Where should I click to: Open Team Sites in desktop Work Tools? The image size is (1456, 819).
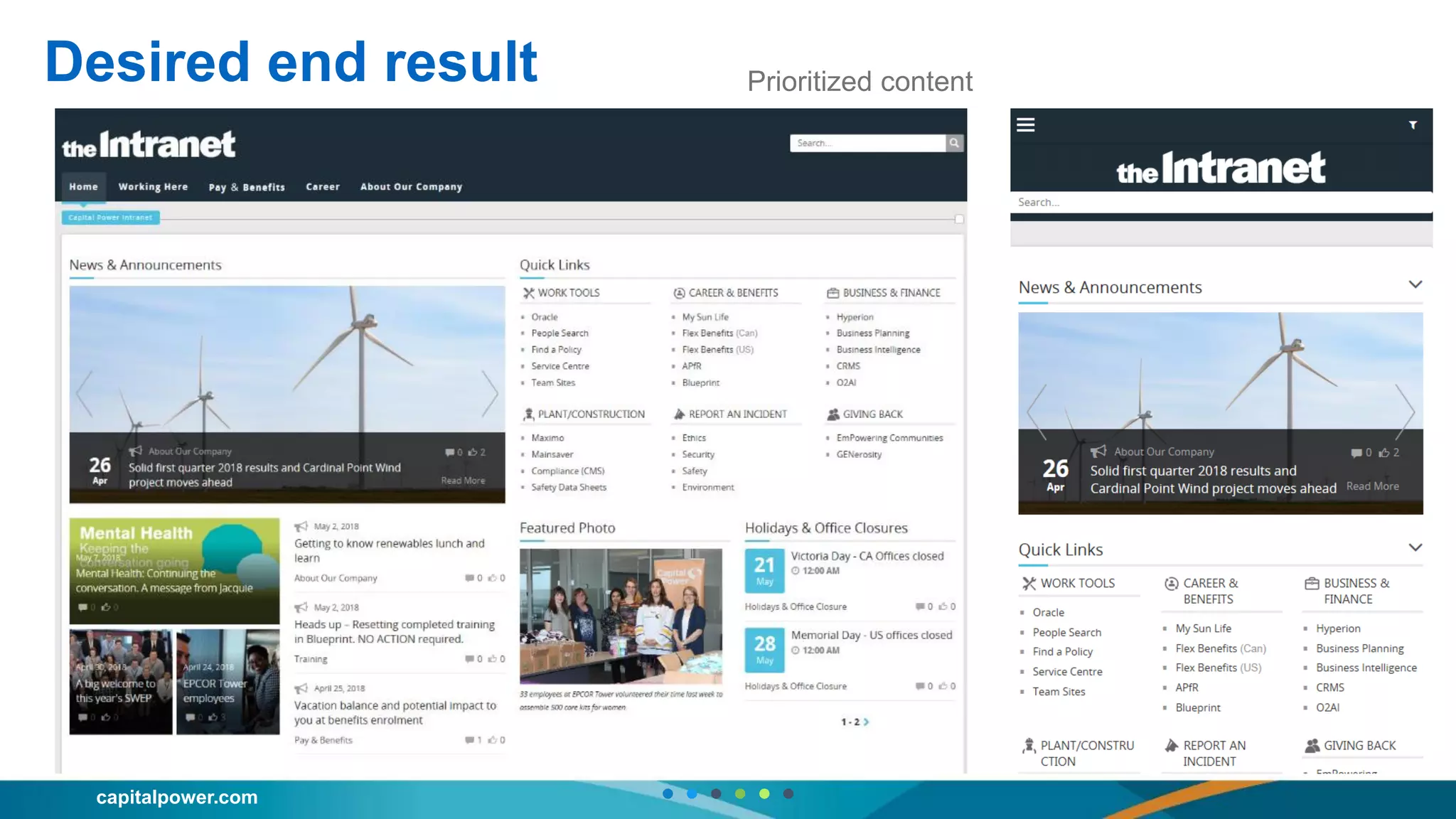(x=553, y=383)
